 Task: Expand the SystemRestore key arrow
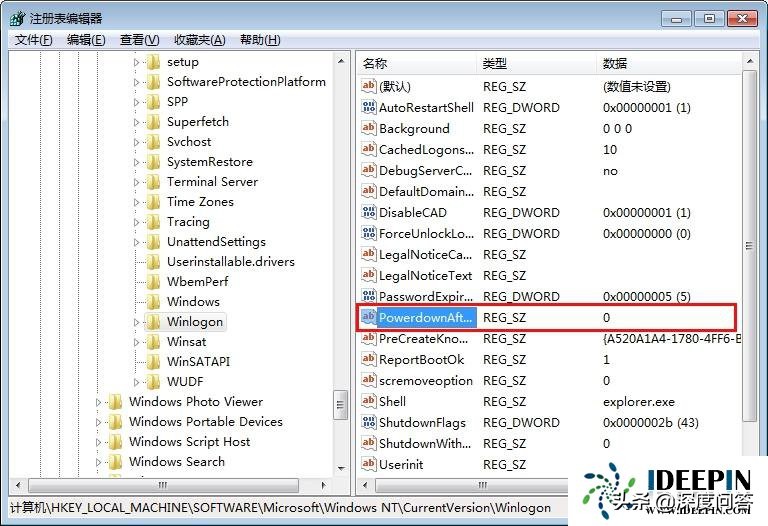click(x=137, y=162)
